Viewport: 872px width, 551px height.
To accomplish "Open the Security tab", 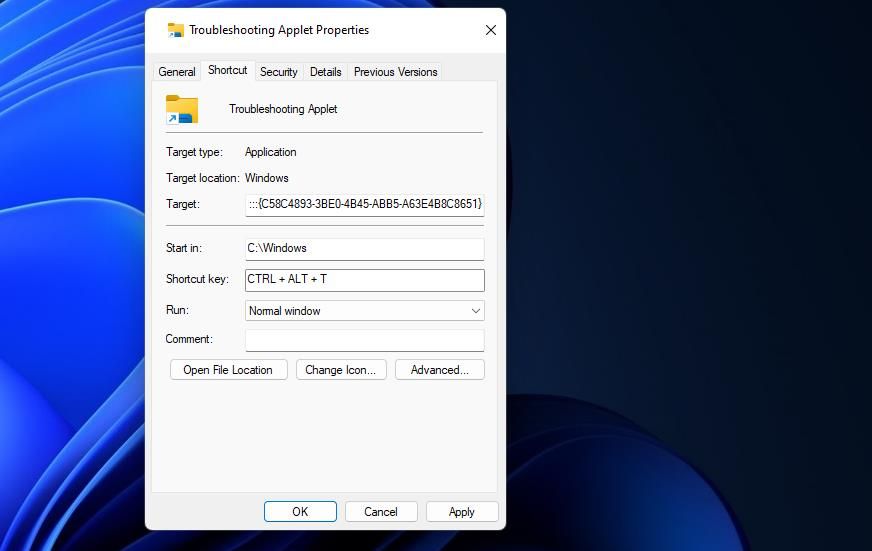I will click(279, 72).
